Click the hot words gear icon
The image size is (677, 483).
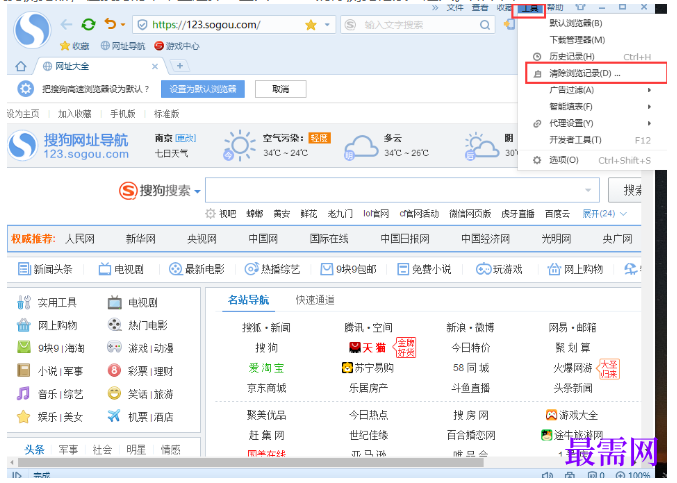[210, 214]
